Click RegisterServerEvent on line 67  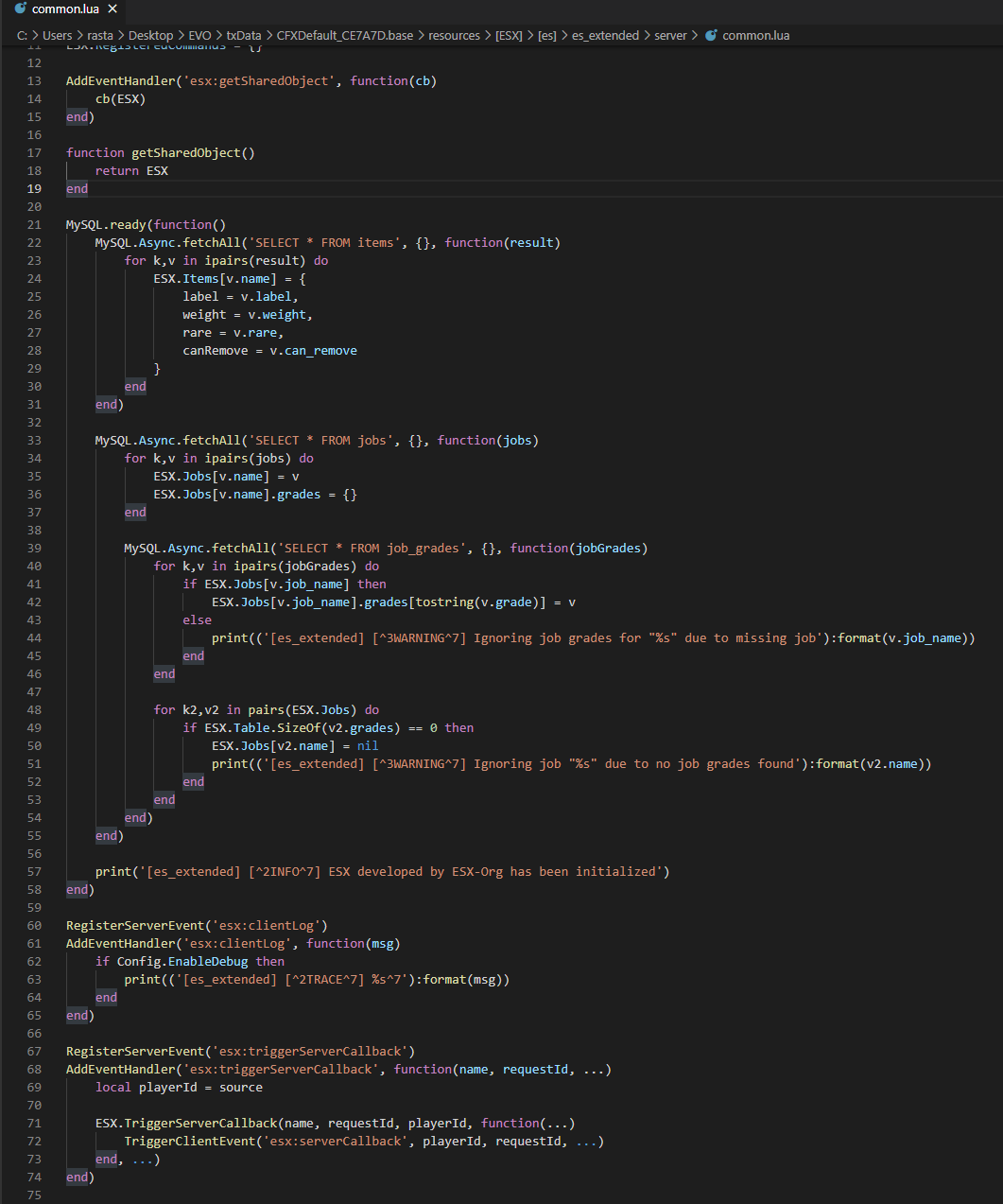(135, 1052)
